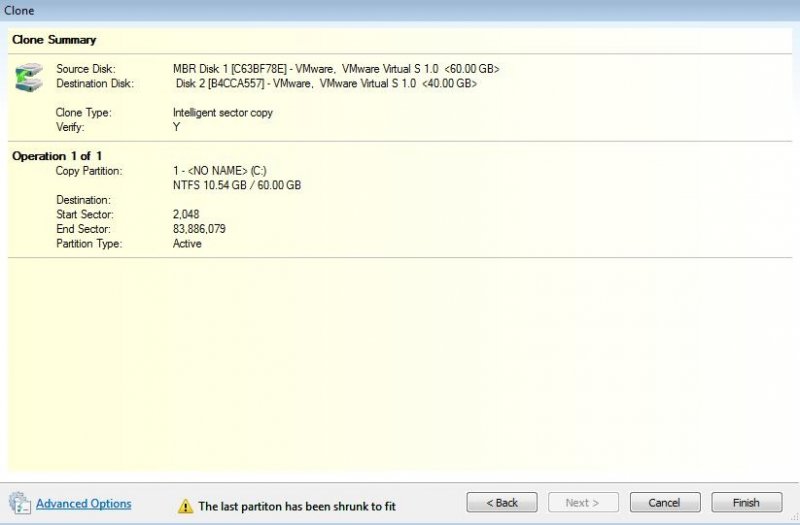
Task: Click the 'Partition Type:' label
Action: pos(89,243)
